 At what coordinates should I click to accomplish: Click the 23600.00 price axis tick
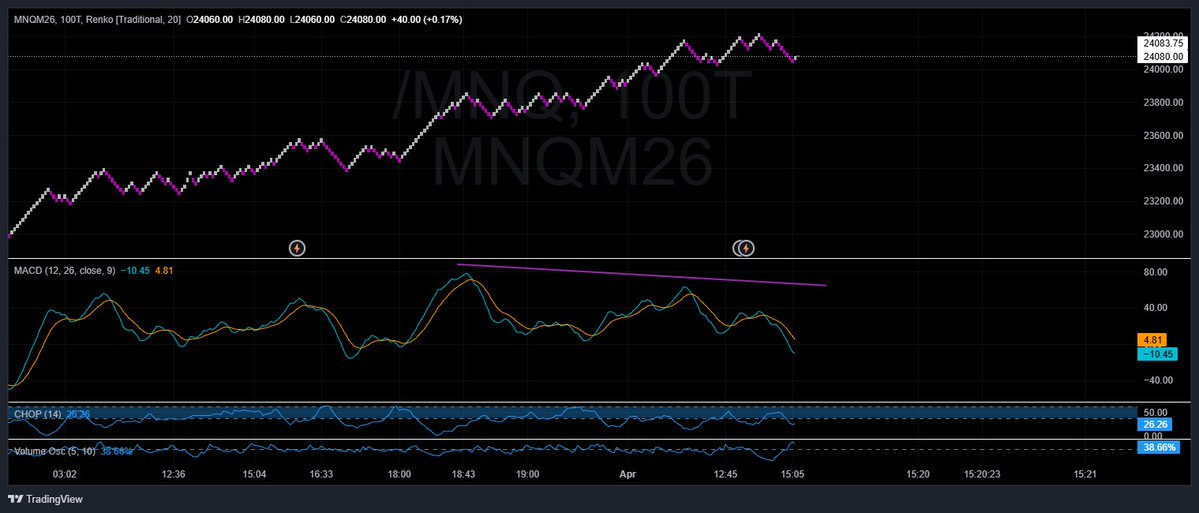click(1163, 135)
